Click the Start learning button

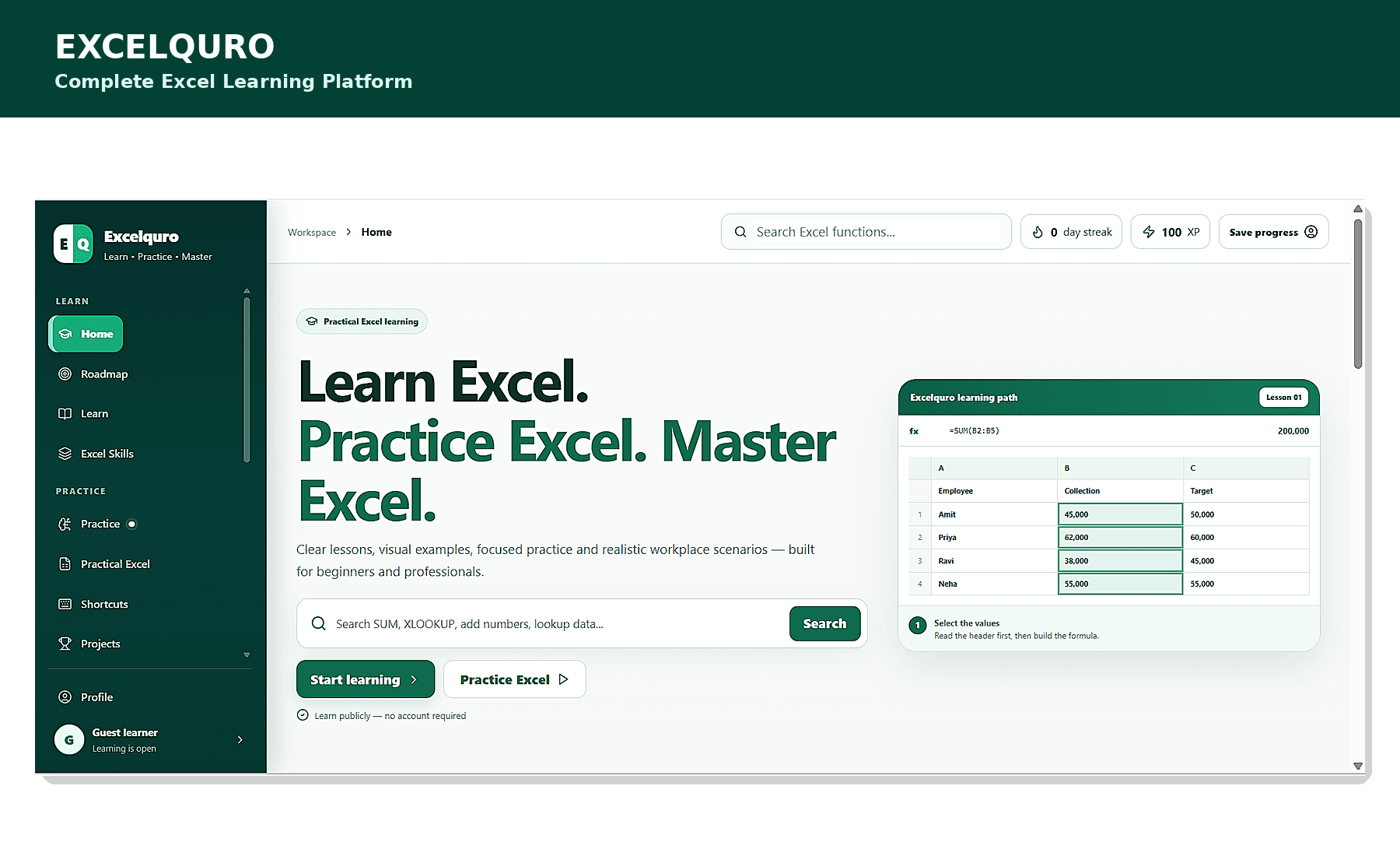coord(366,679)
